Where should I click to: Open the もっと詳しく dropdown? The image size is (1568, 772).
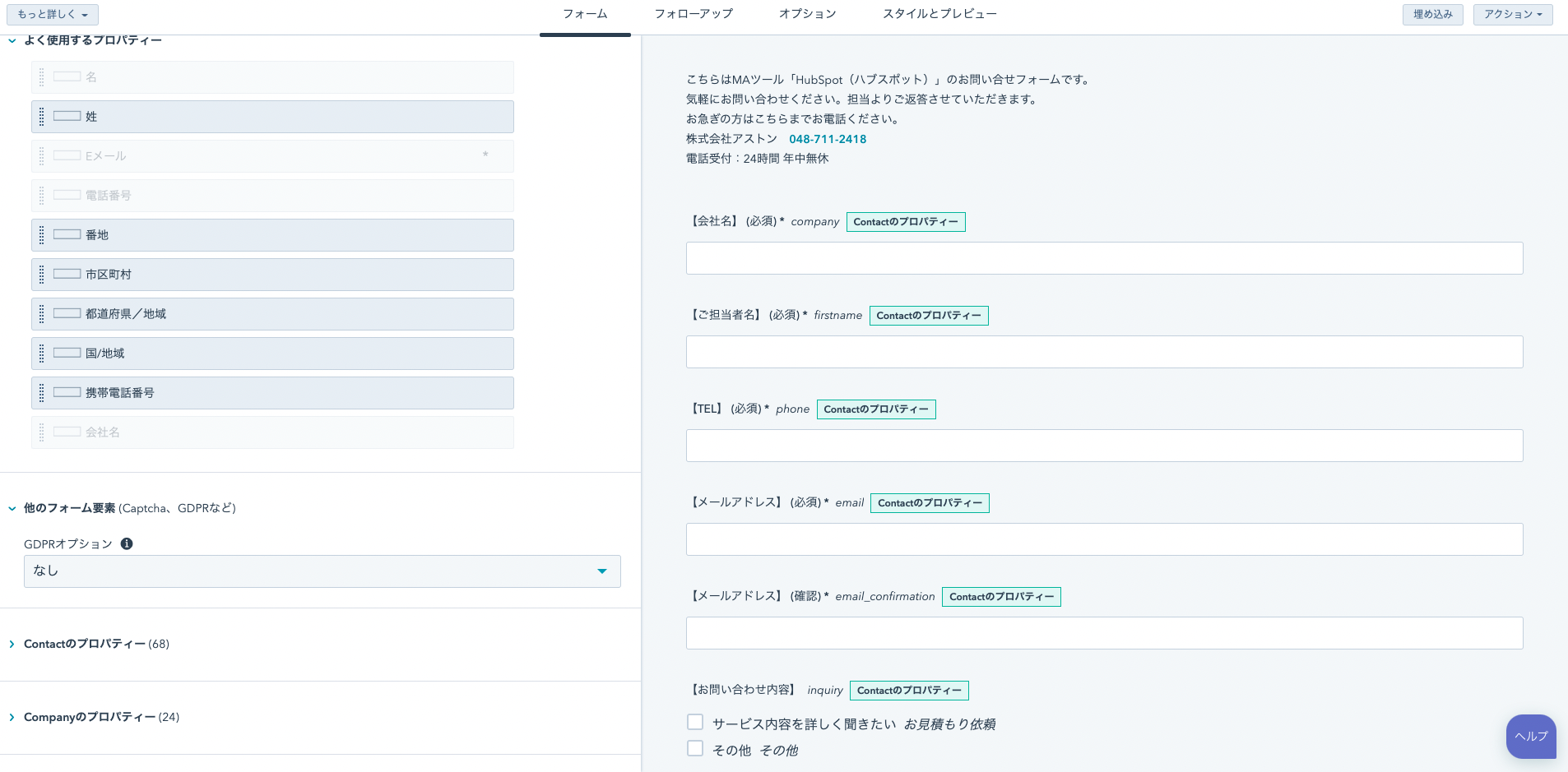point(53,15)
